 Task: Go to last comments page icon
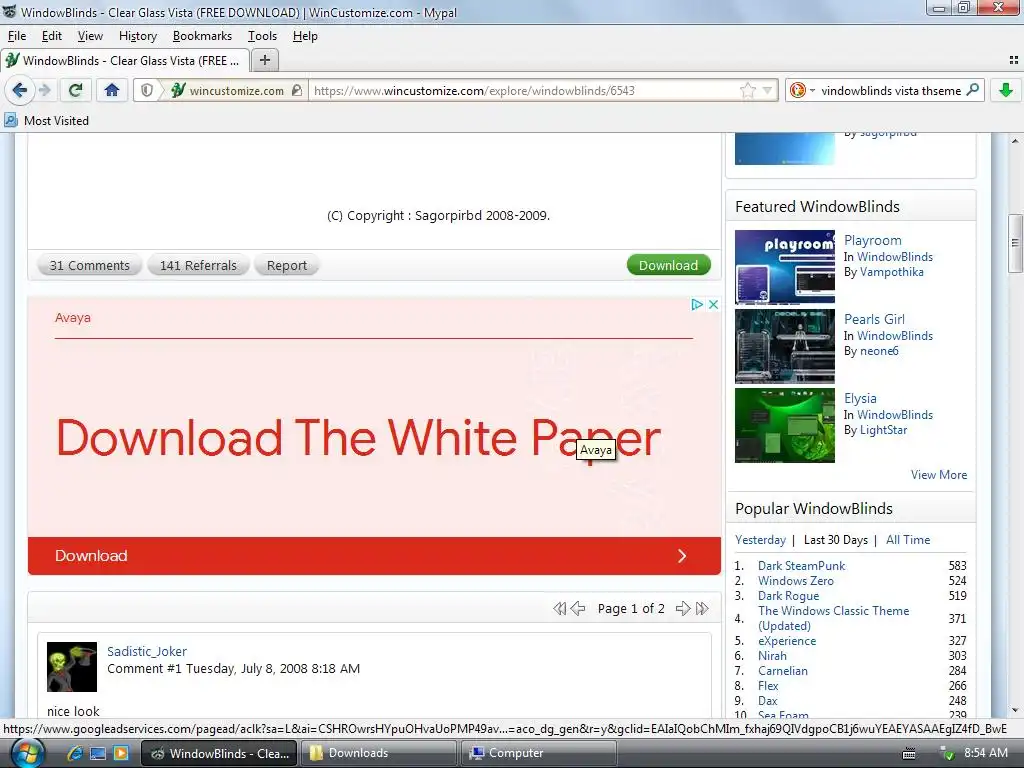702,609
